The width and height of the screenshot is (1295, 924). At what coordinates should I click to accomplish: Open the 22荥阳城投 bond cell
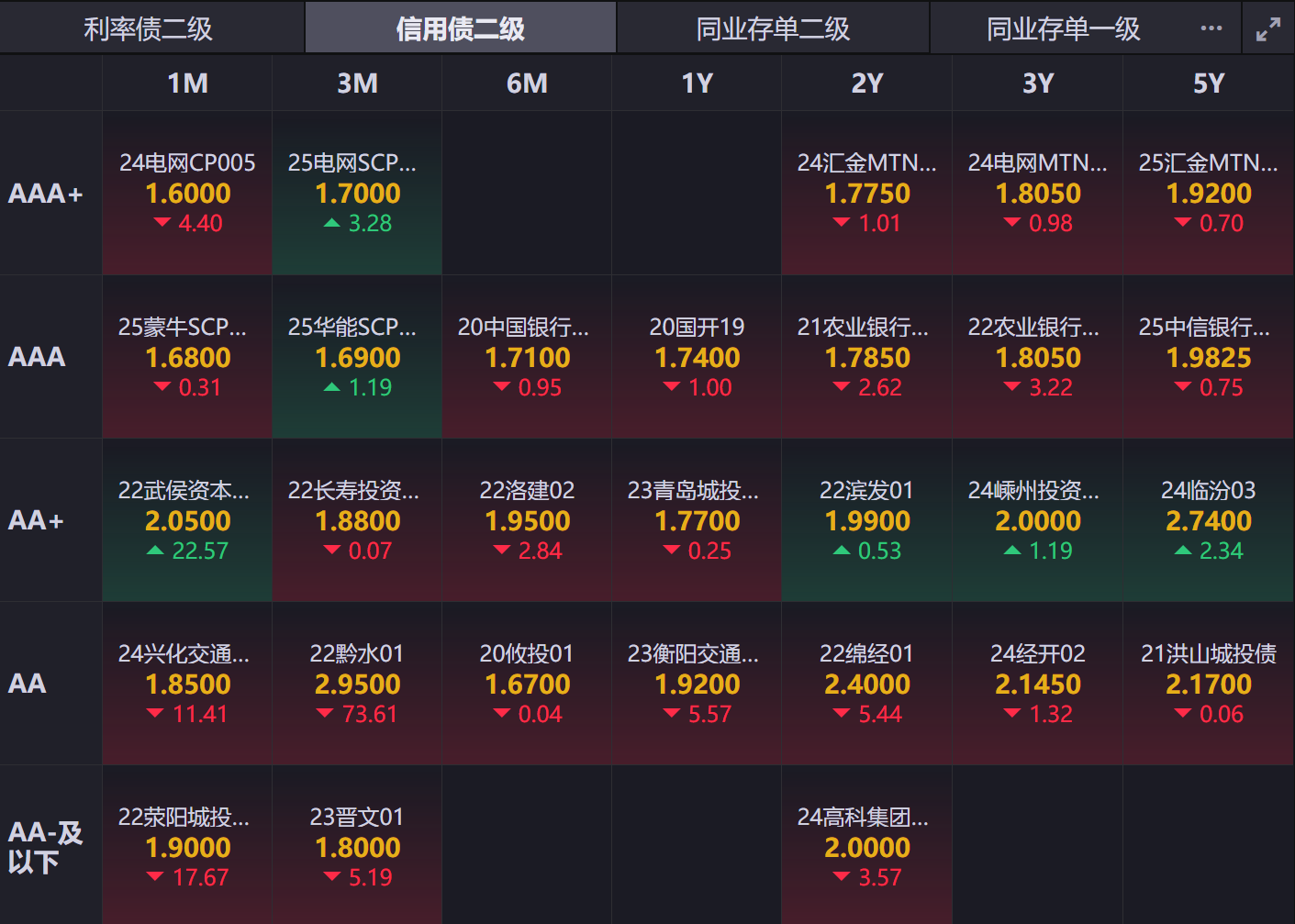coord(187,846)
